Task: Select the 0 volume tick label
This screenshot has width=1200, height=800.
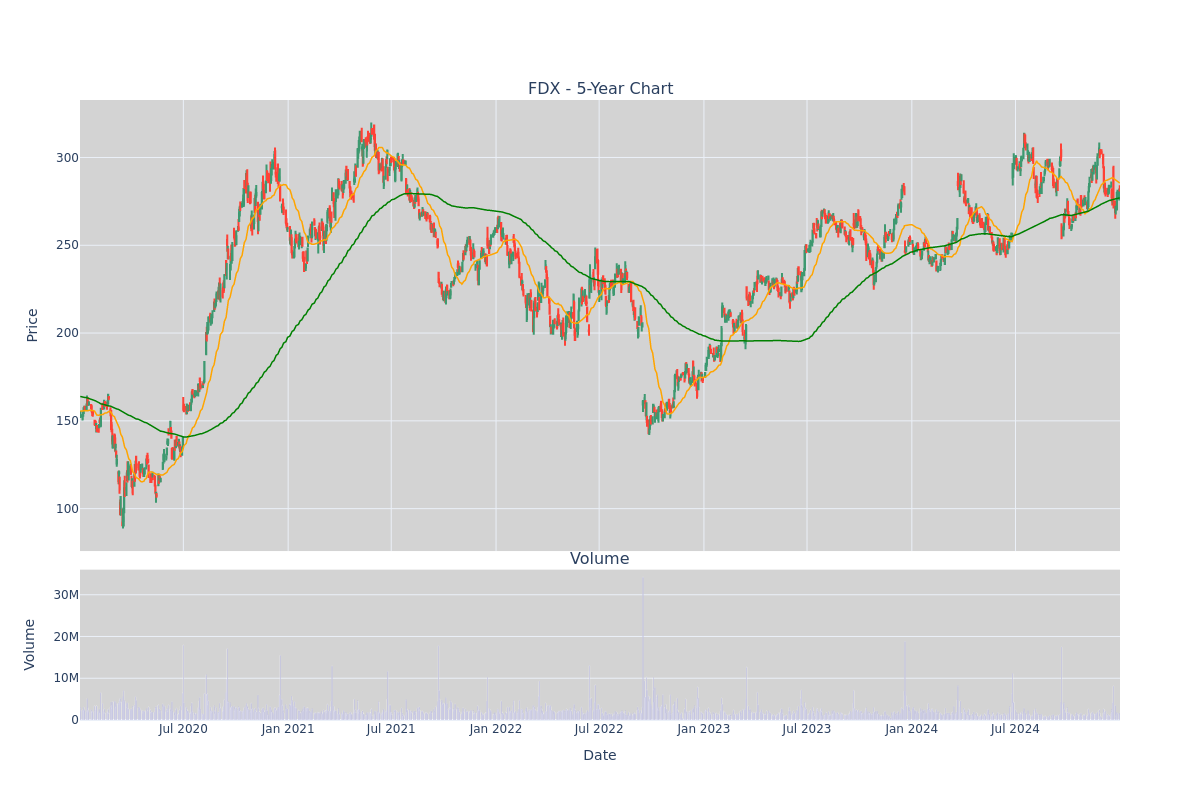Action: [74, 720]
